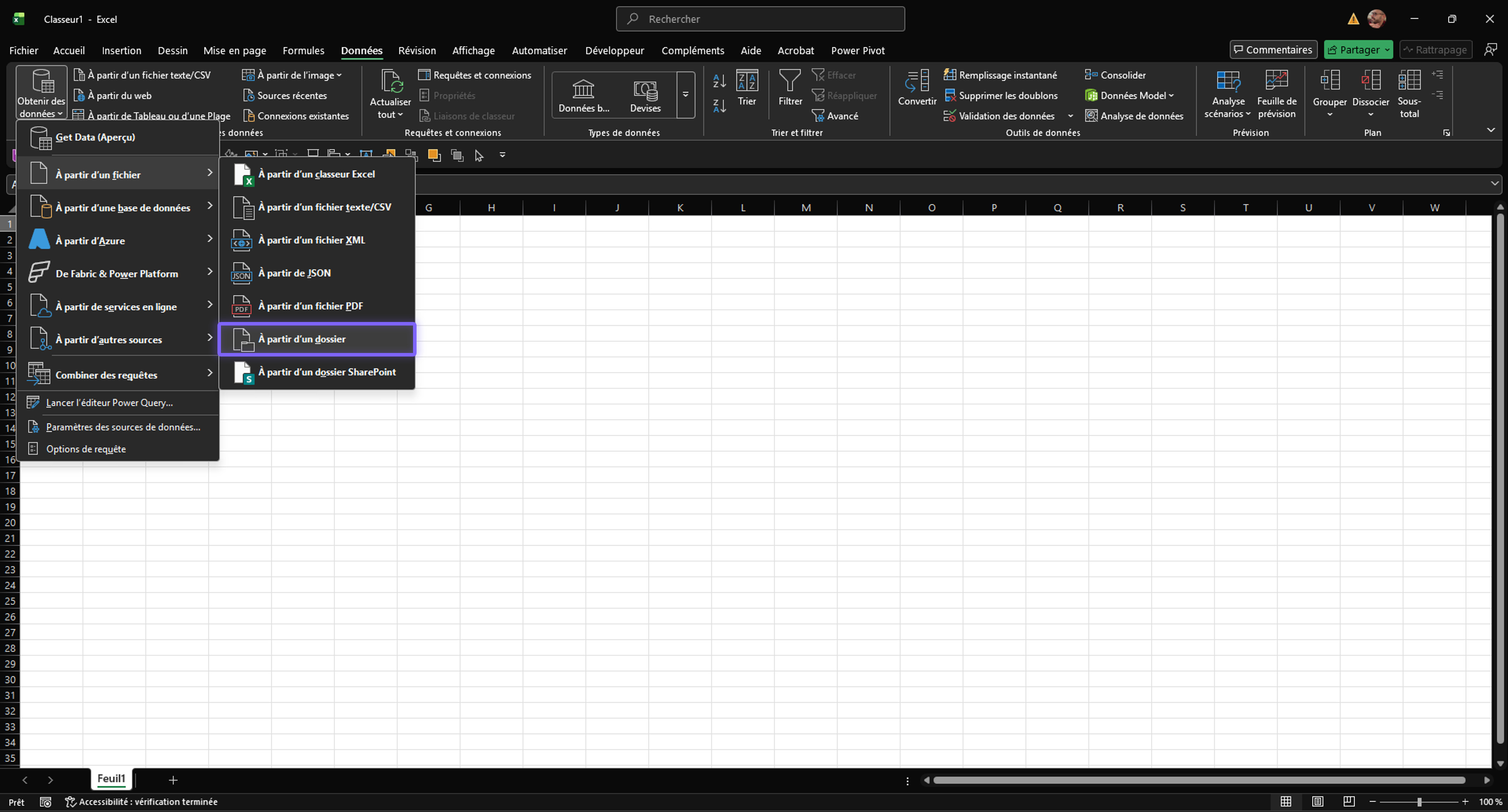Image resolution: width=1508 pixels, height=812 pixels.
Task: Click the zoom slider handle
Action: [x=1419, y=801]
